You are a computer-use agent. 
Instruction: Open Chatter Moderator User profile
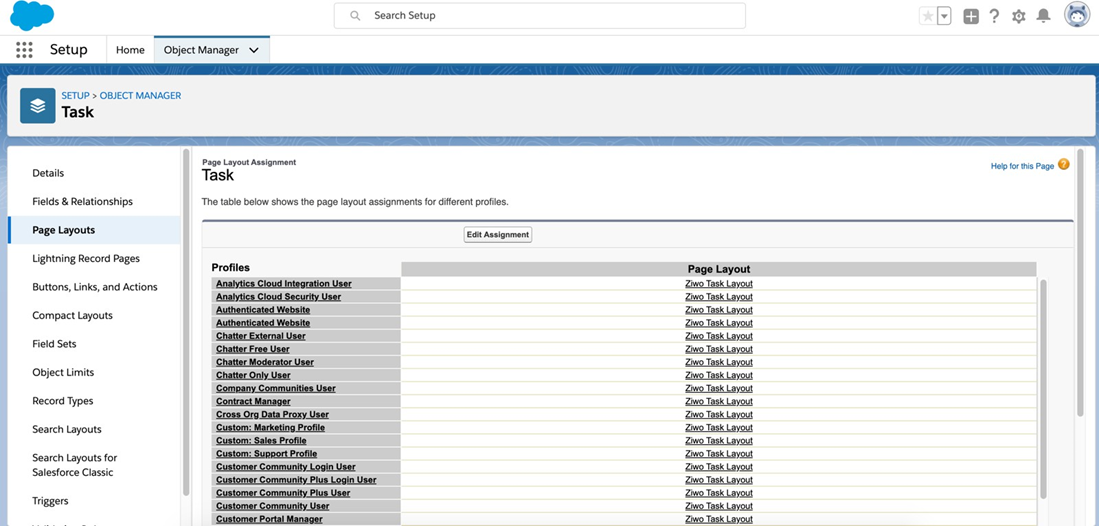[265, 362]
